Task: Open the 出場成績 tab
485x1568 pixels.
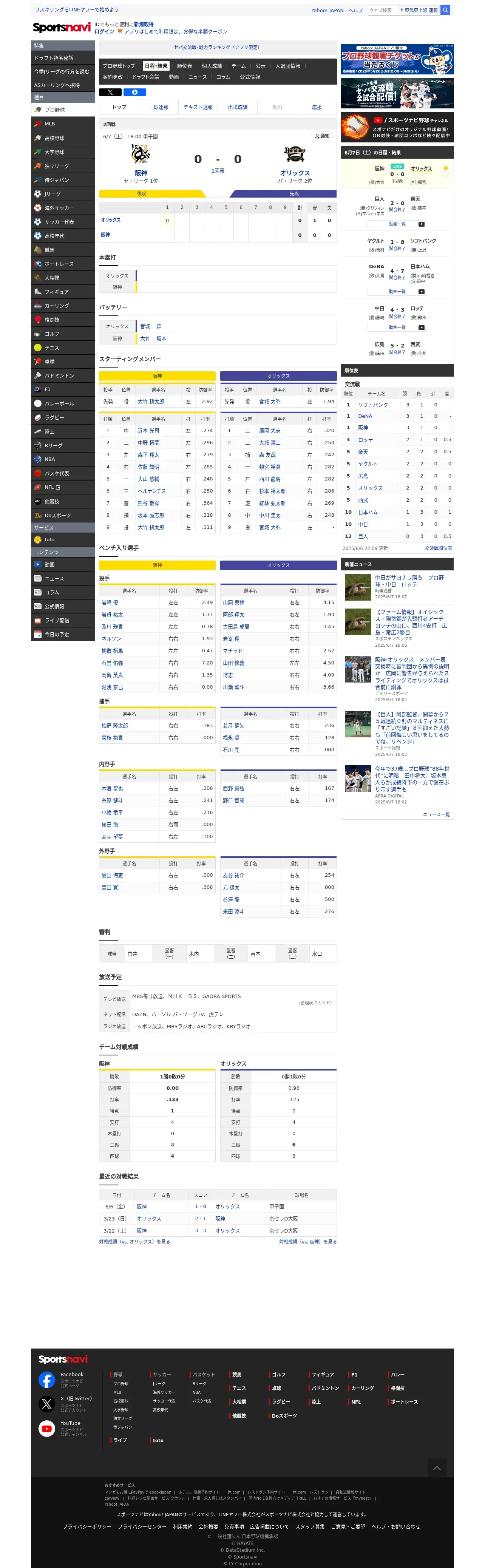Action: (x=237, y=107)
